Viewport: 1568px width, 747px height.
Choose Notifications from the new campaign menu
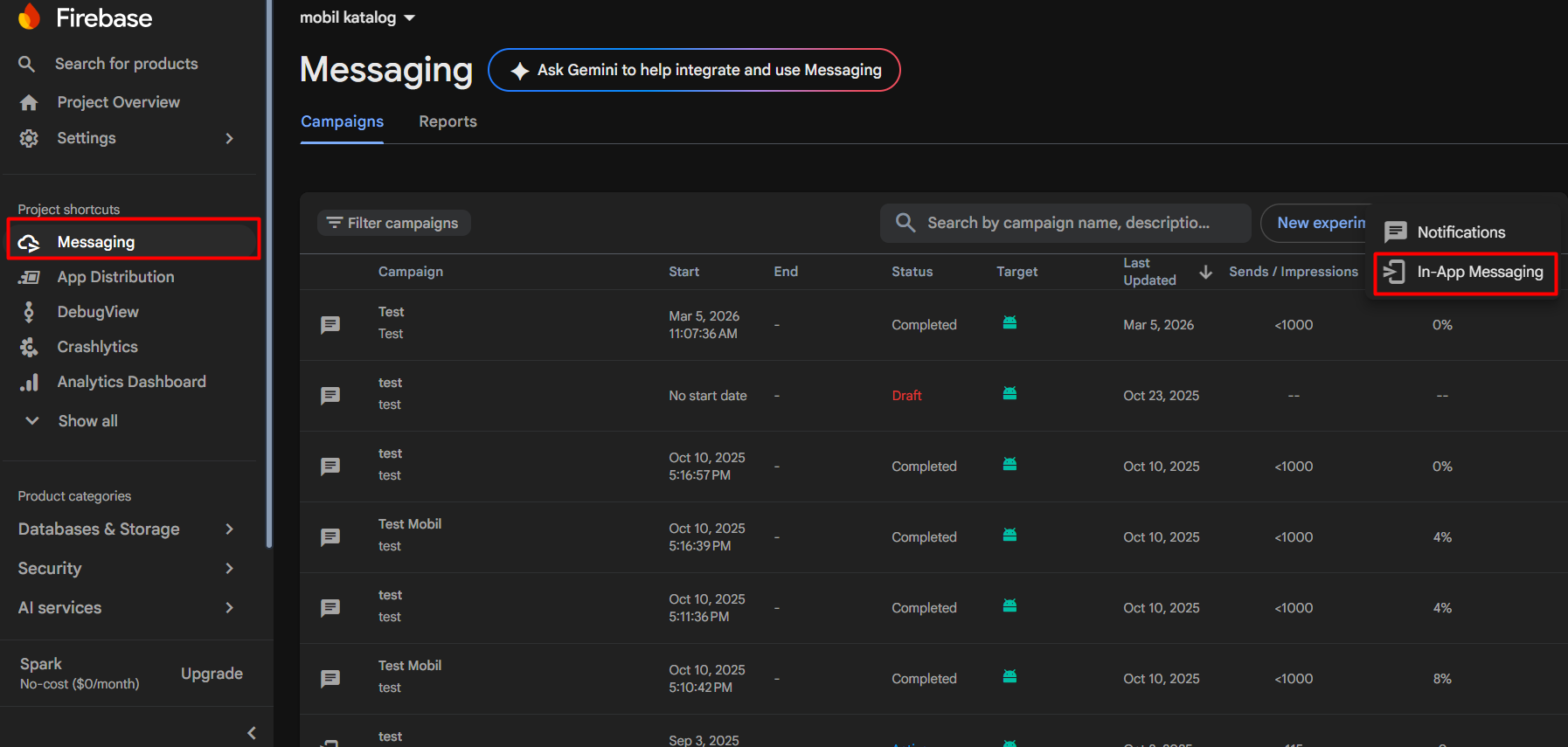pos(1462,232)
